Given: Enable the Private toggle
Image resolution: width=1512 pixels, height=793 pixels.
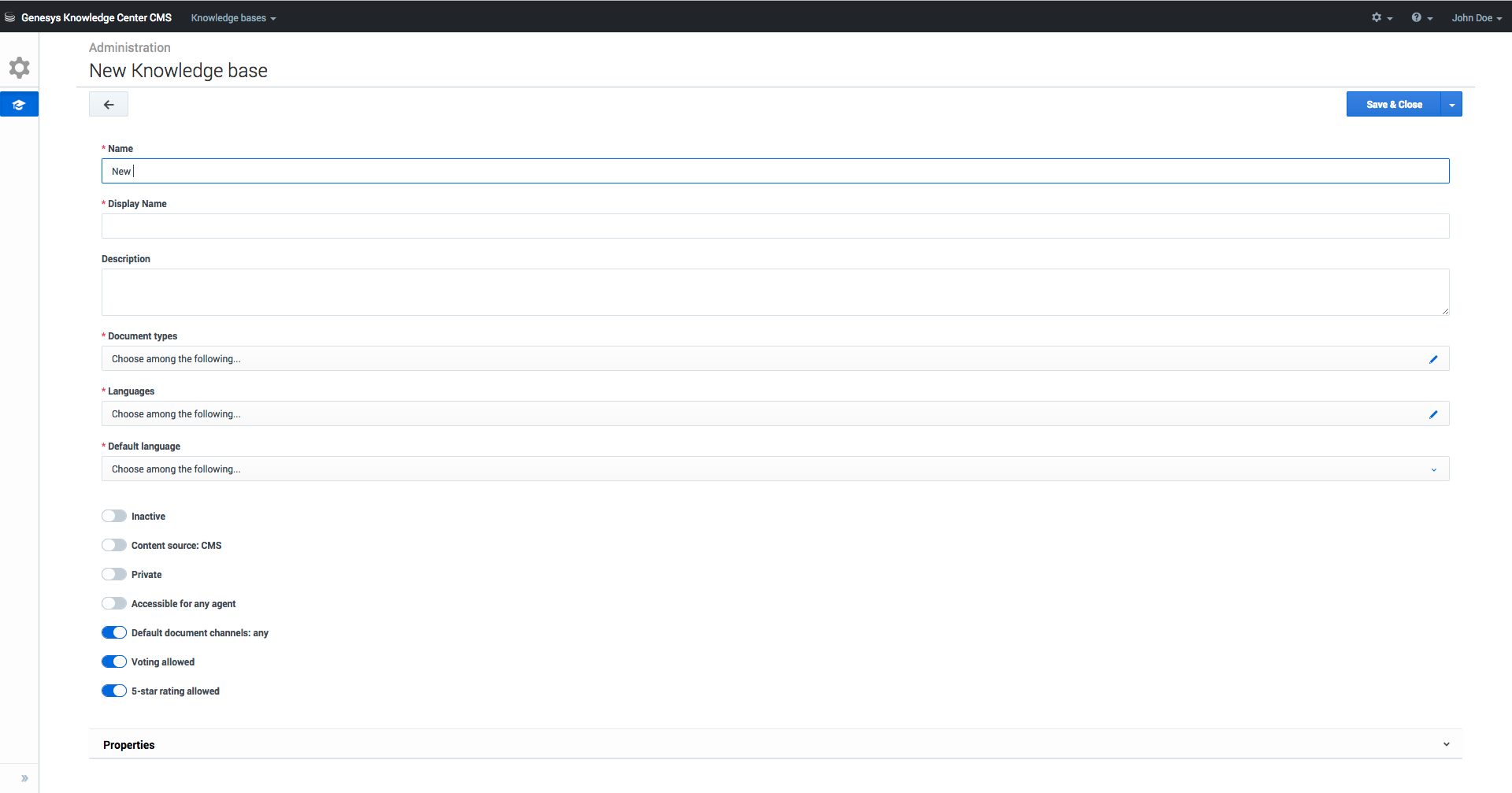Looking at the screenshot, I should pos(114,575).
